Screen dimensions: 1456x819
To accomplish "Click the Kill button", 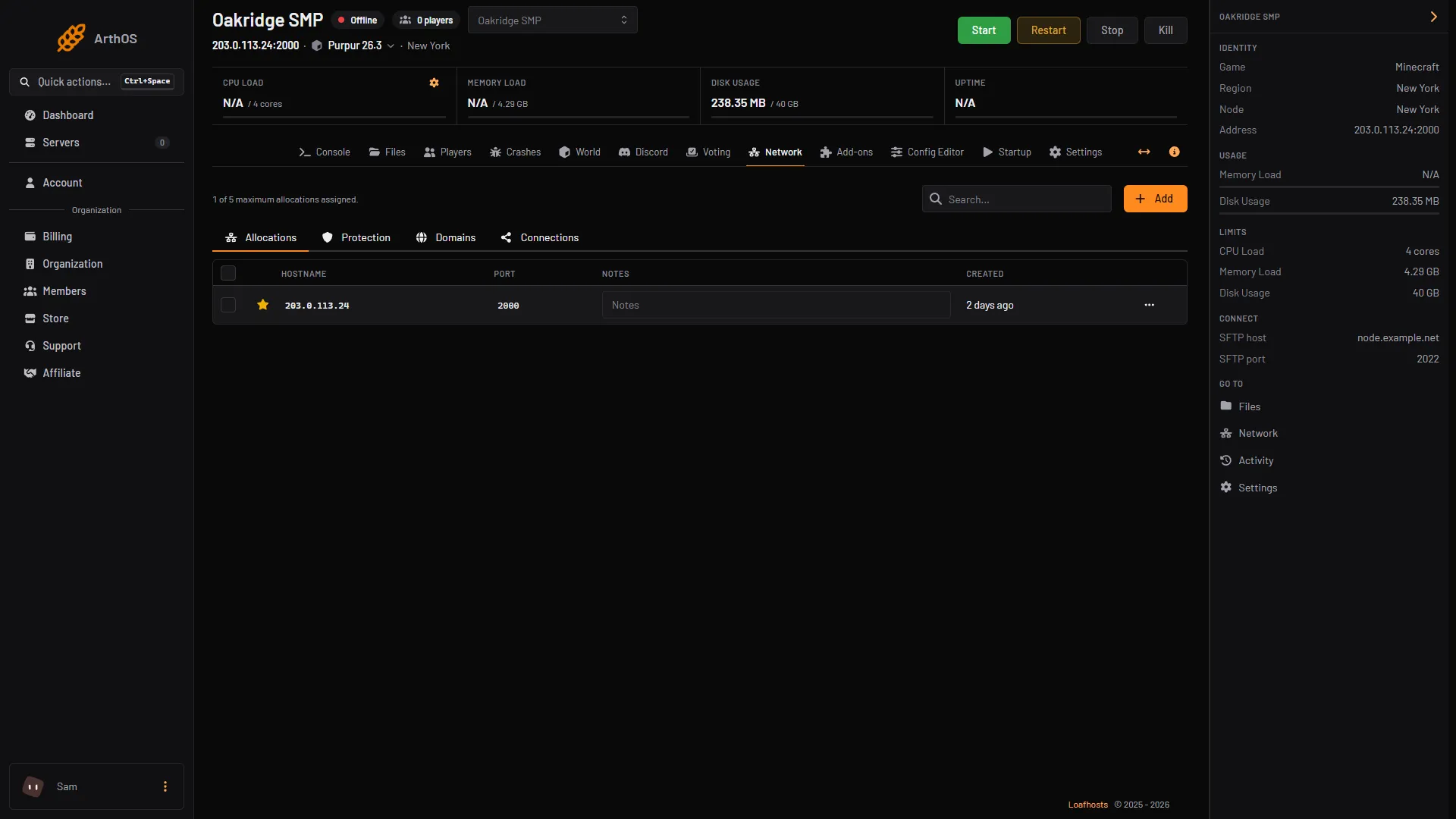I will click(x=1166, y=30).
